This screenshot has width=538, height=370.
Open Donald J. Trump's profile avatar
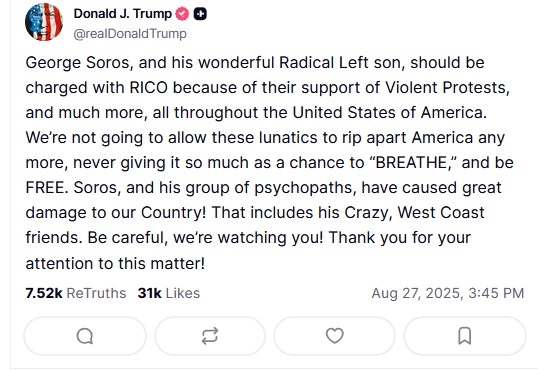[44, 22]
